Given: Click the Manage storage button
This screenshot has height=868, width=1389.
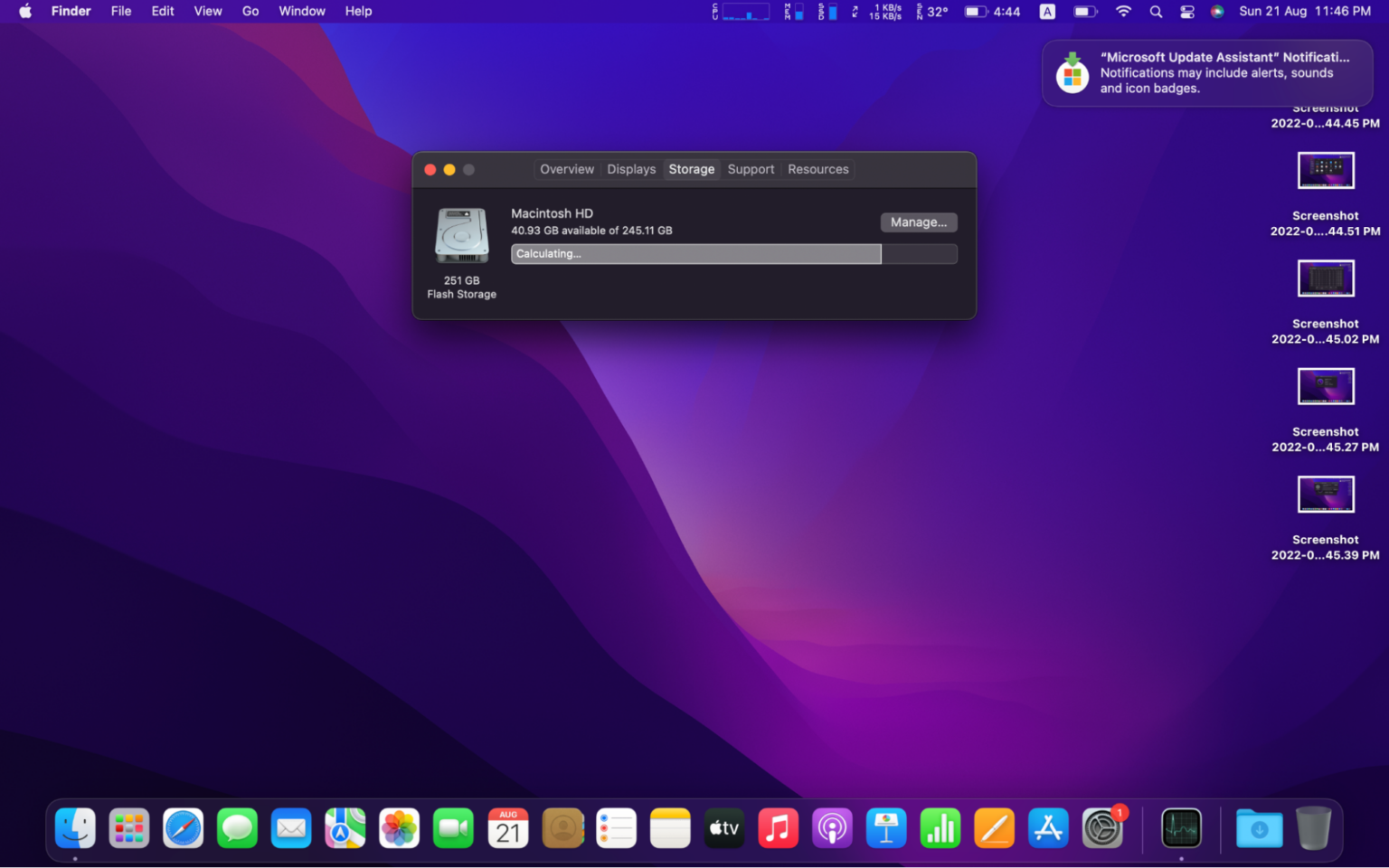Looking at the screenshot, I should tap(919, 222).
